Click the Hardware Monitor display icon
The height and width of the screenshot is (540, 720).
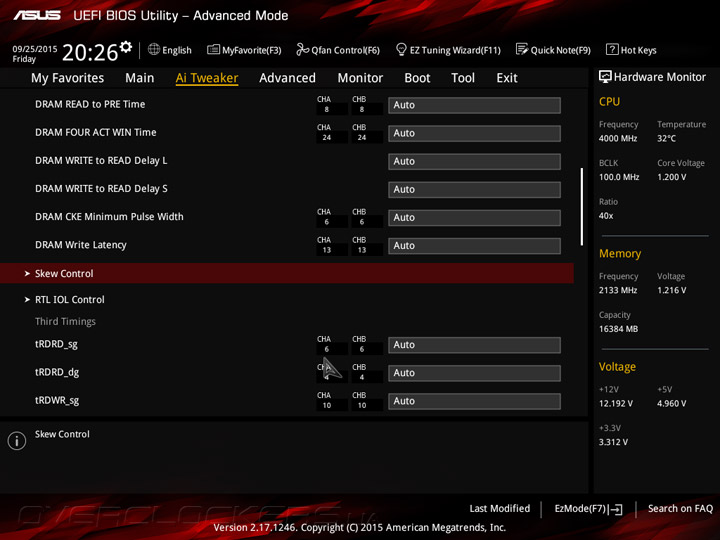[x=605, y=77]
